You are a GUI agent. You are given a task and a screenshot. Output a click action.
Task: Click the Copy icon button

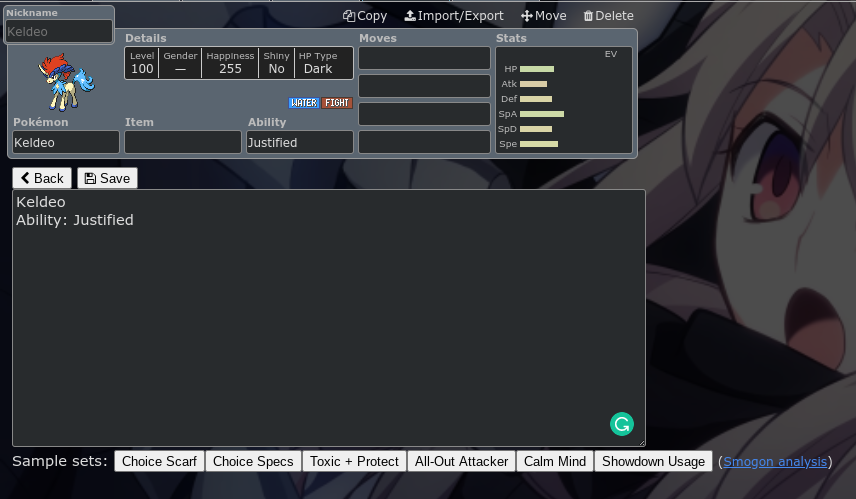click(x=365, y=16)
